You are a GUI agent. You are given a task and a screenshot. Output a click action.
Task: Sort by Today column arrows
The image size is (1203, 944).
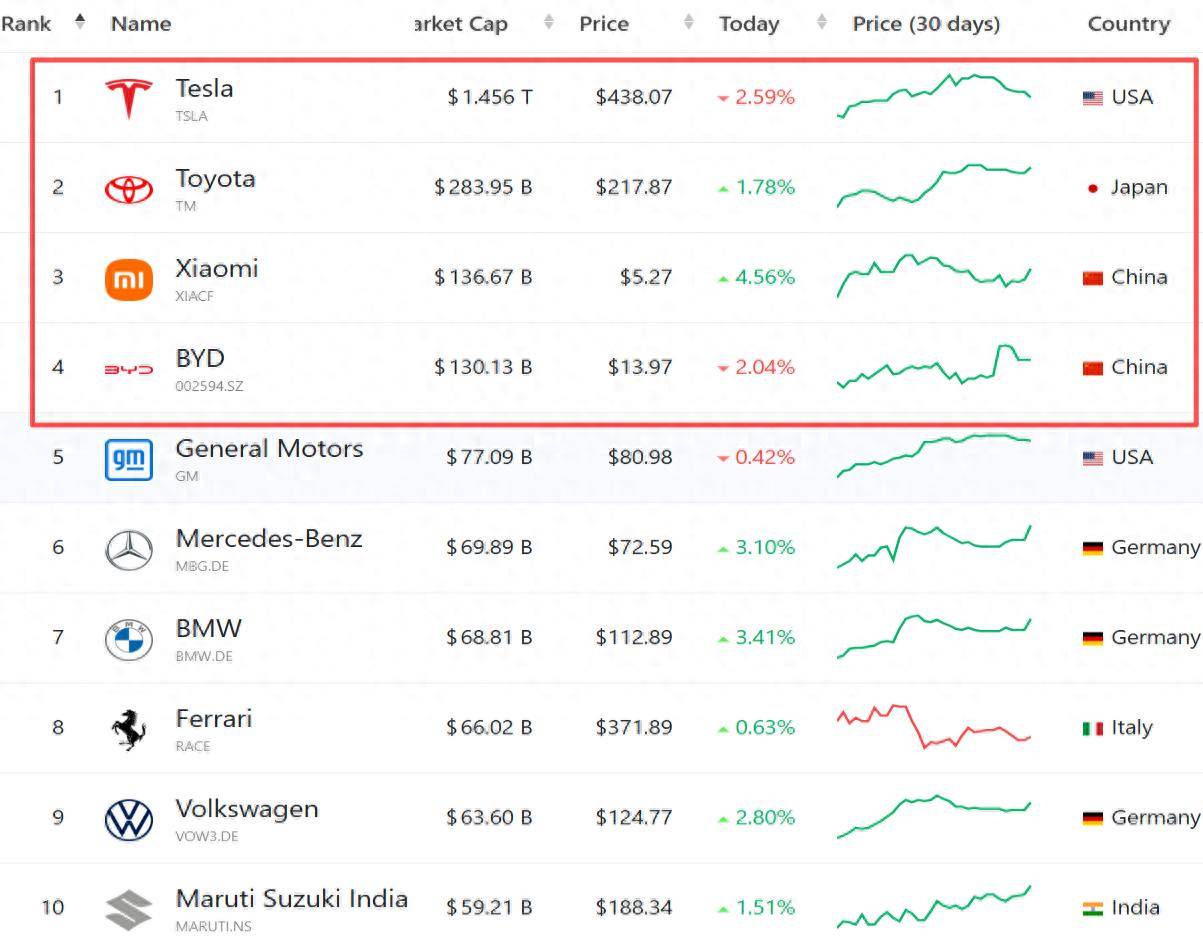tap(822, 22)
